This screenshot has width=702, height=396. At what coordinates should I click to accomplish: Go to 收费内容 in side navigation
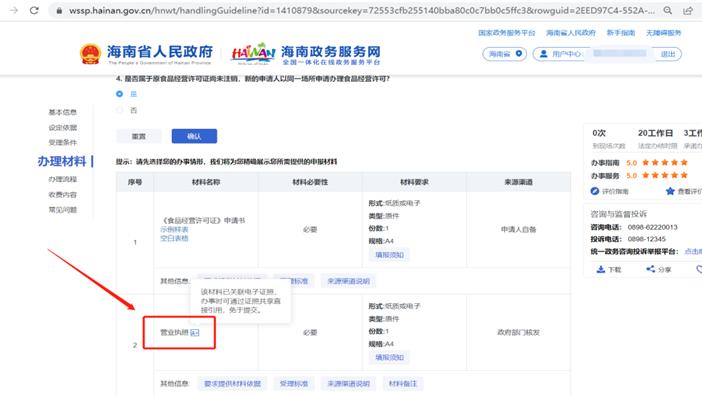pyautogui.click(x=63, y=195)
